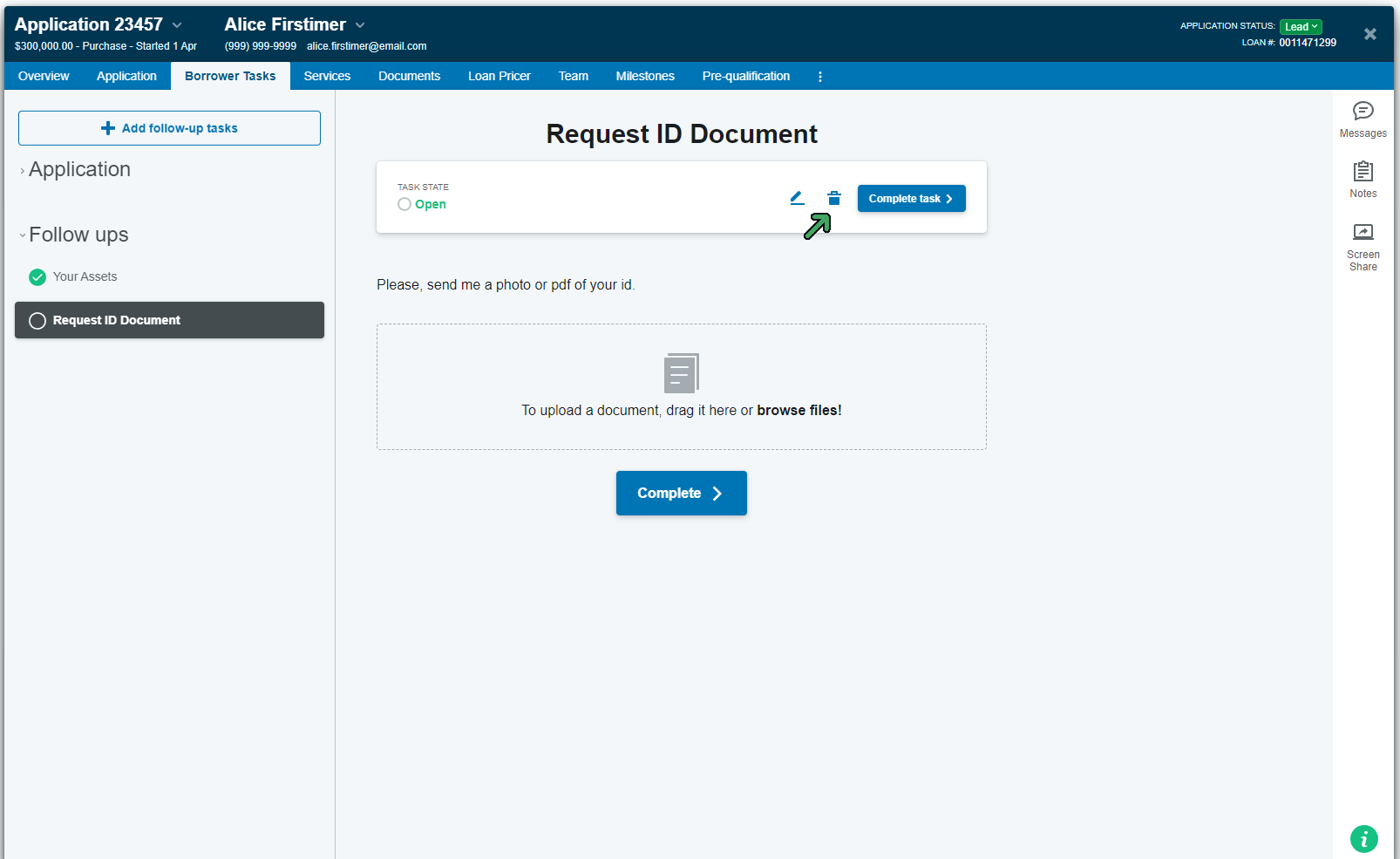
Task: Open the Alice Firstimer borrower dropdown
Action: pyautogui.click(x=360, y=25)
